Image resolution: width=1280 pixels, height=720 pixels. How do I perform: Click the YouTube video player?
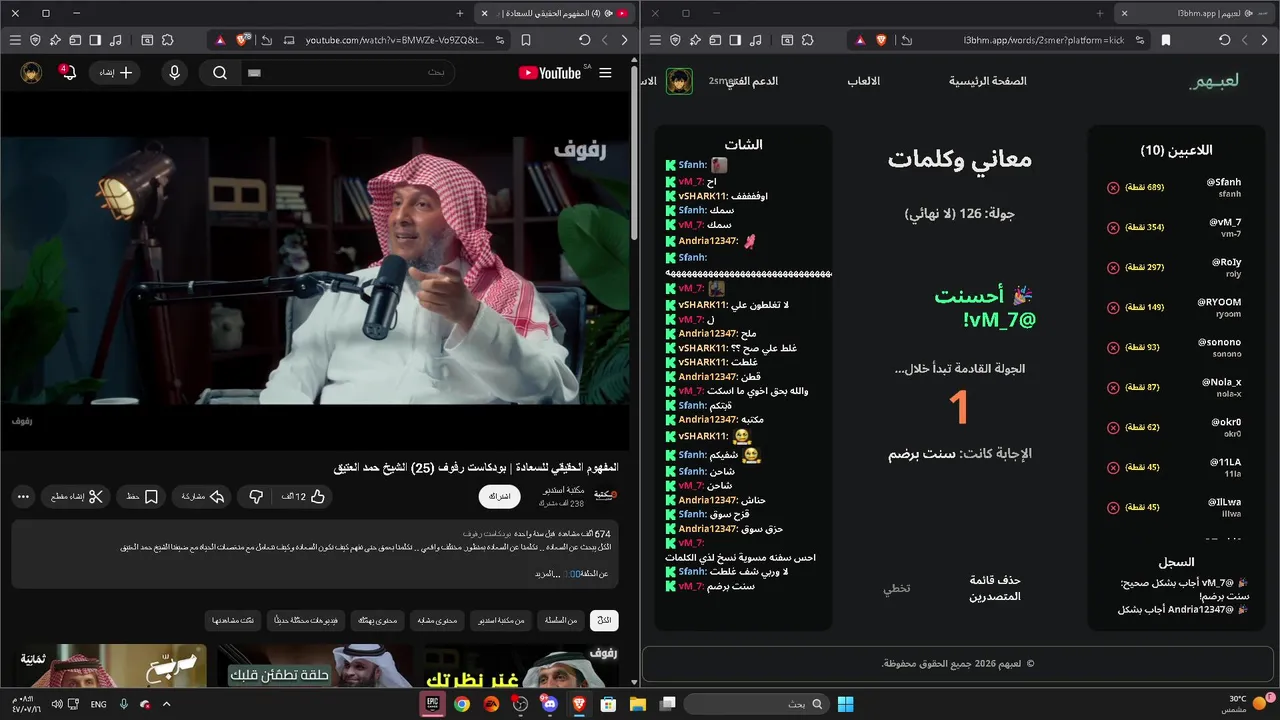[314, 270]
